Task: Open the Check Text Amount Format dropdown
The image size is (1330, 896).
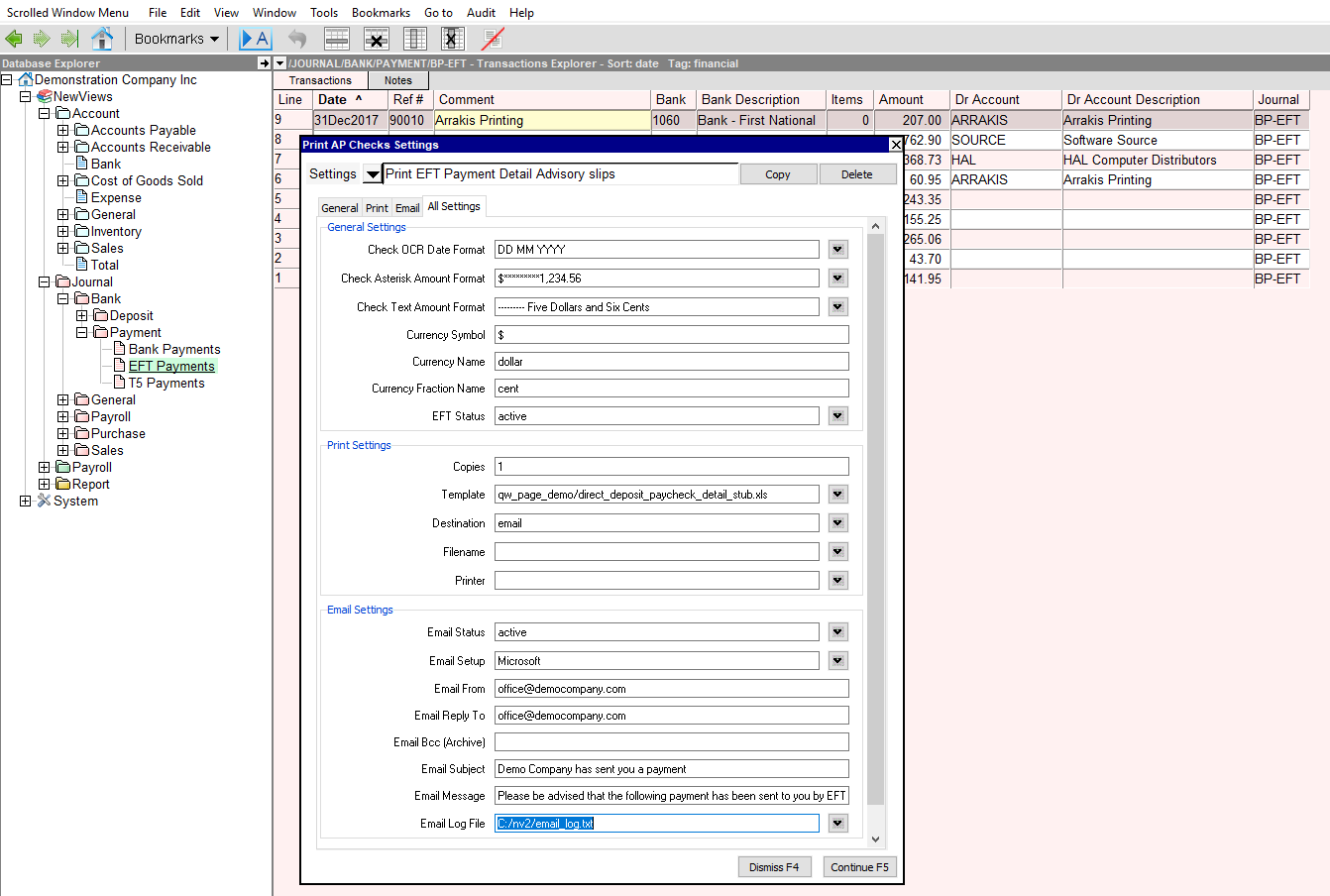Action: click(838, 307)
